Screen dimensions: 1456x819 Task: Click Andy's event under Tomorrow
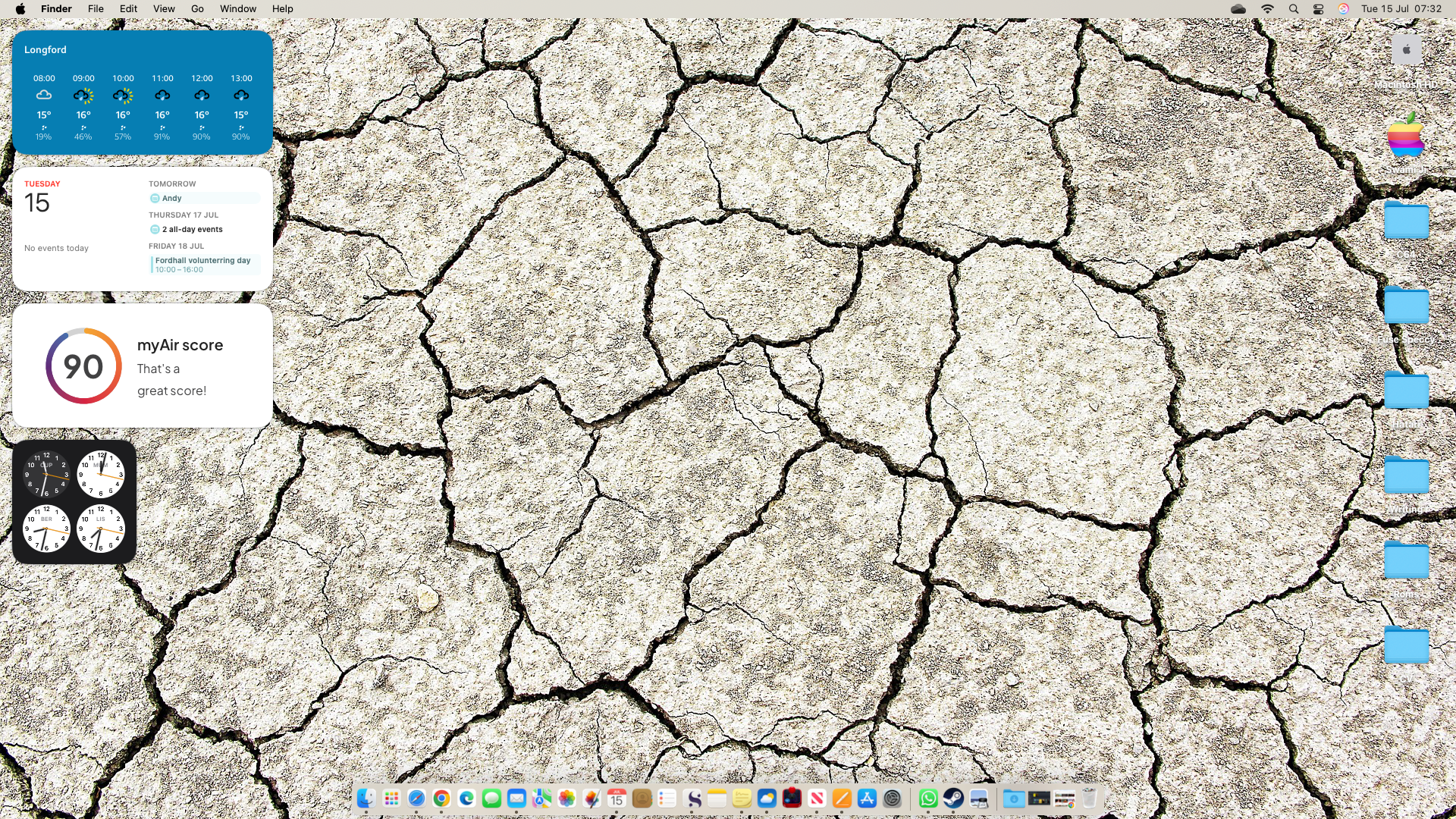point(203,198)
